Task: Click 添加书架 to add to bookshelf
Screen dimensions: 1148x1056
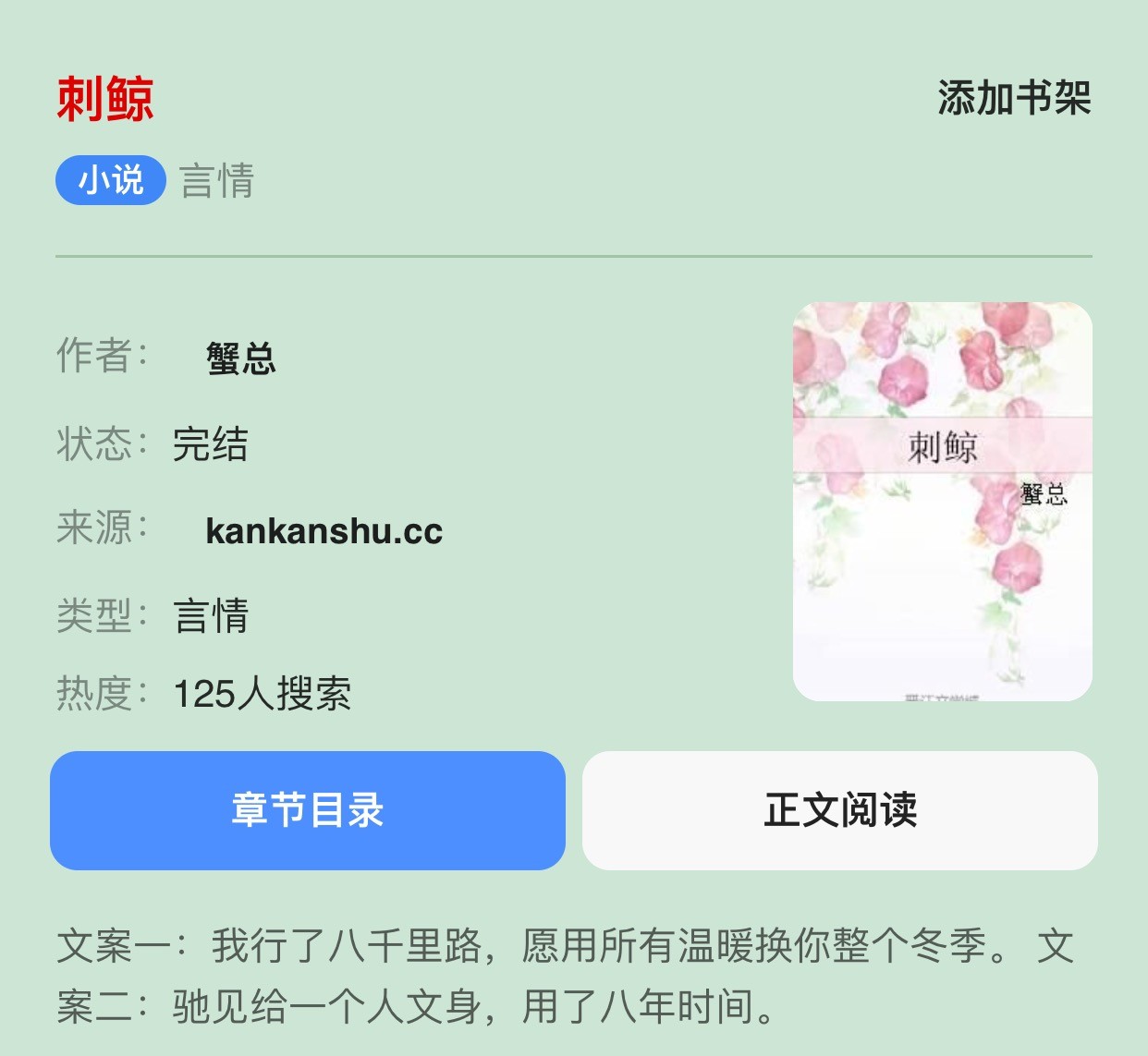Action: pos(1014,98)
